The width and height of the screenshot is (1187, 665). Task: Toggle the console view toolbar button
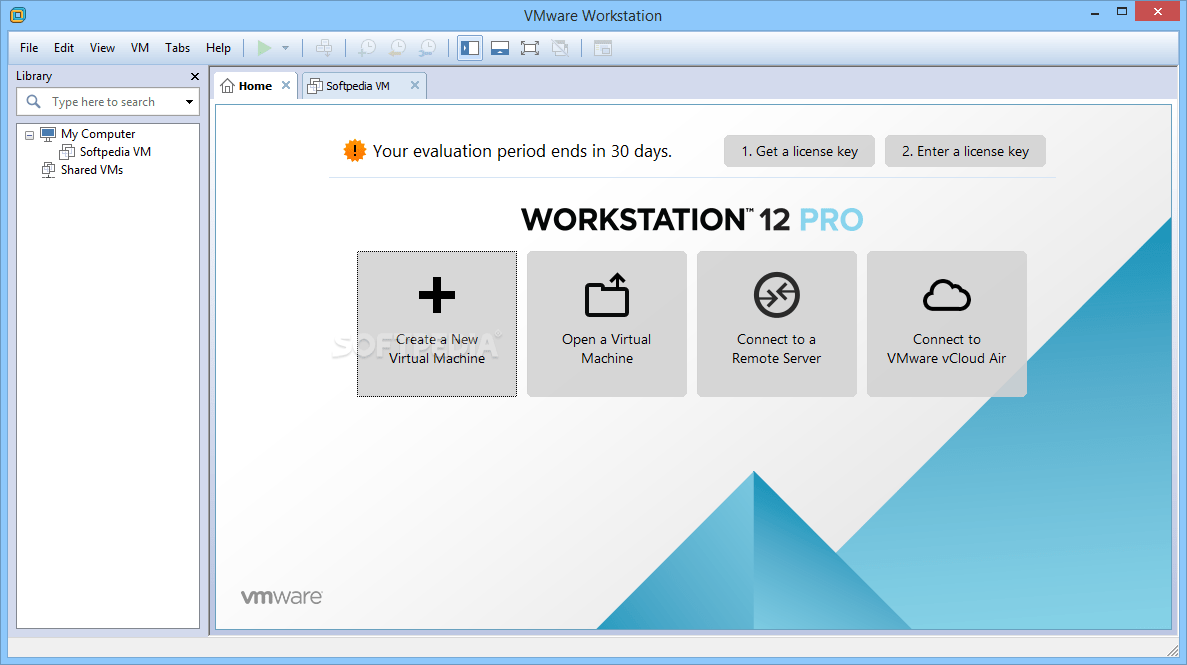tap(602, 48)
